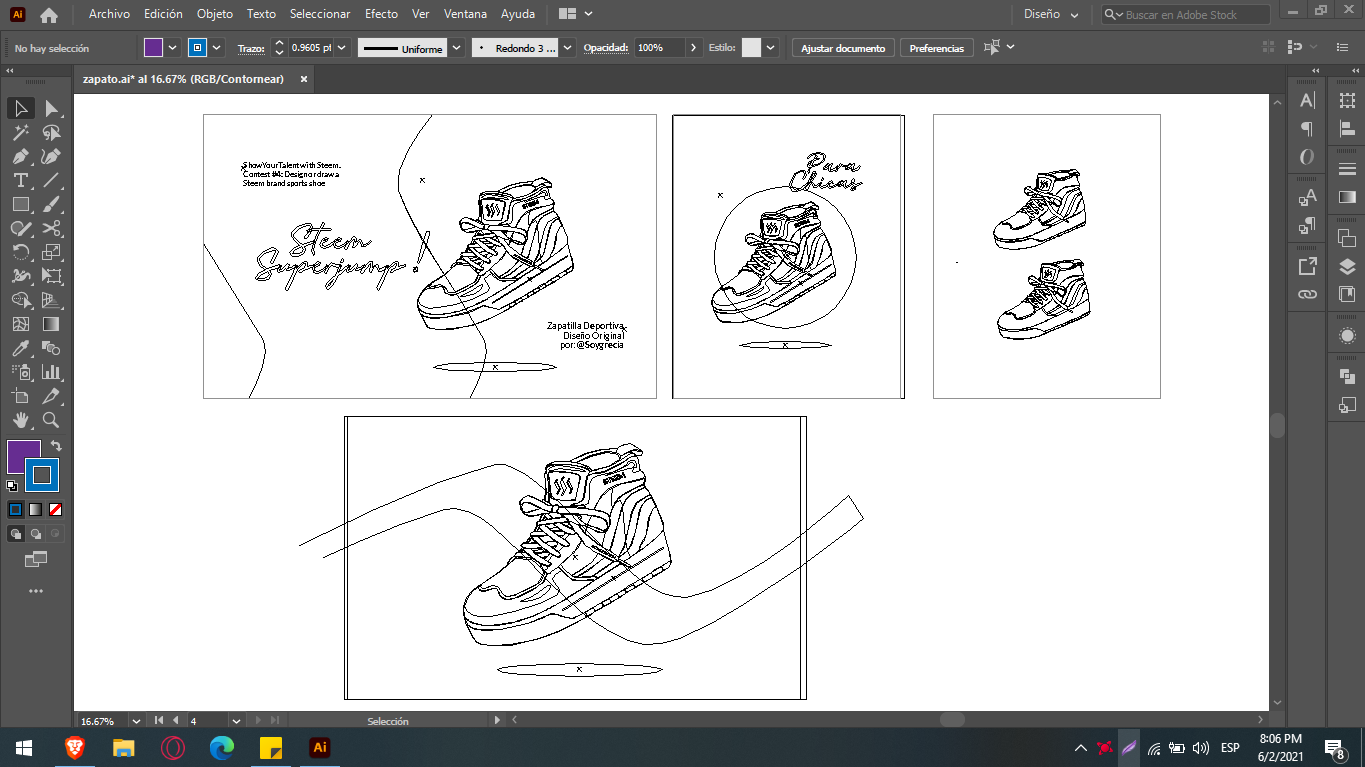Viewport: 1365px width, 767px height.
Task: Pick the Lasso tool
Action: point(52,132)
